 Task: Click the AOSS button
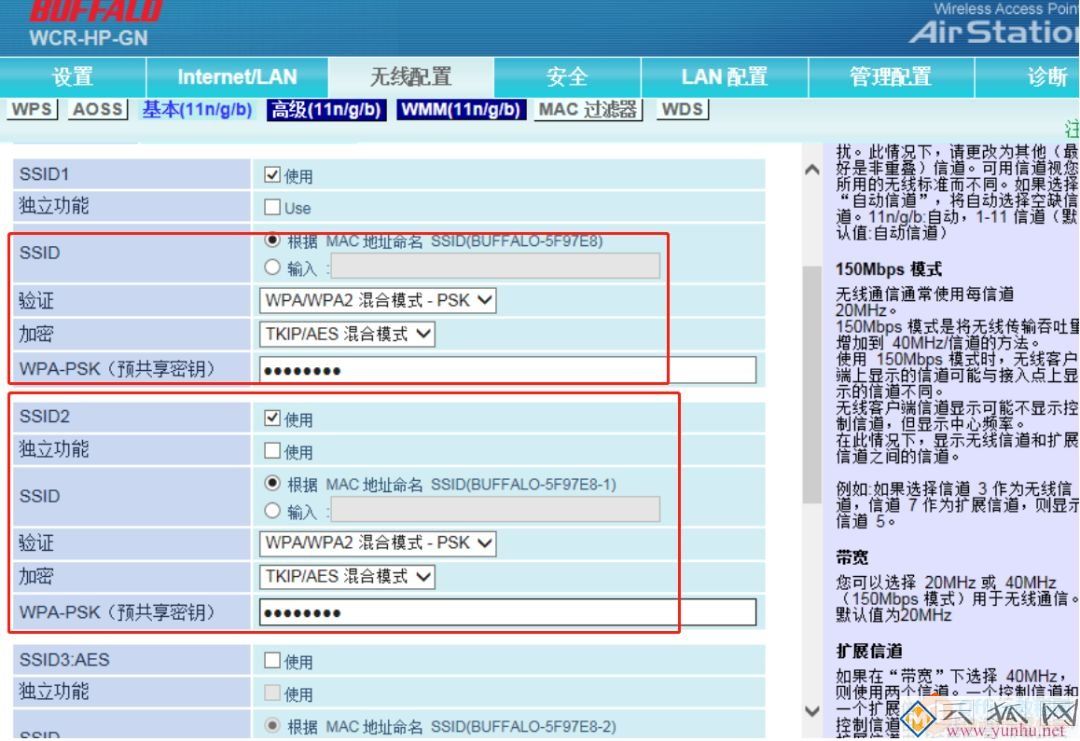coord(97,110)
